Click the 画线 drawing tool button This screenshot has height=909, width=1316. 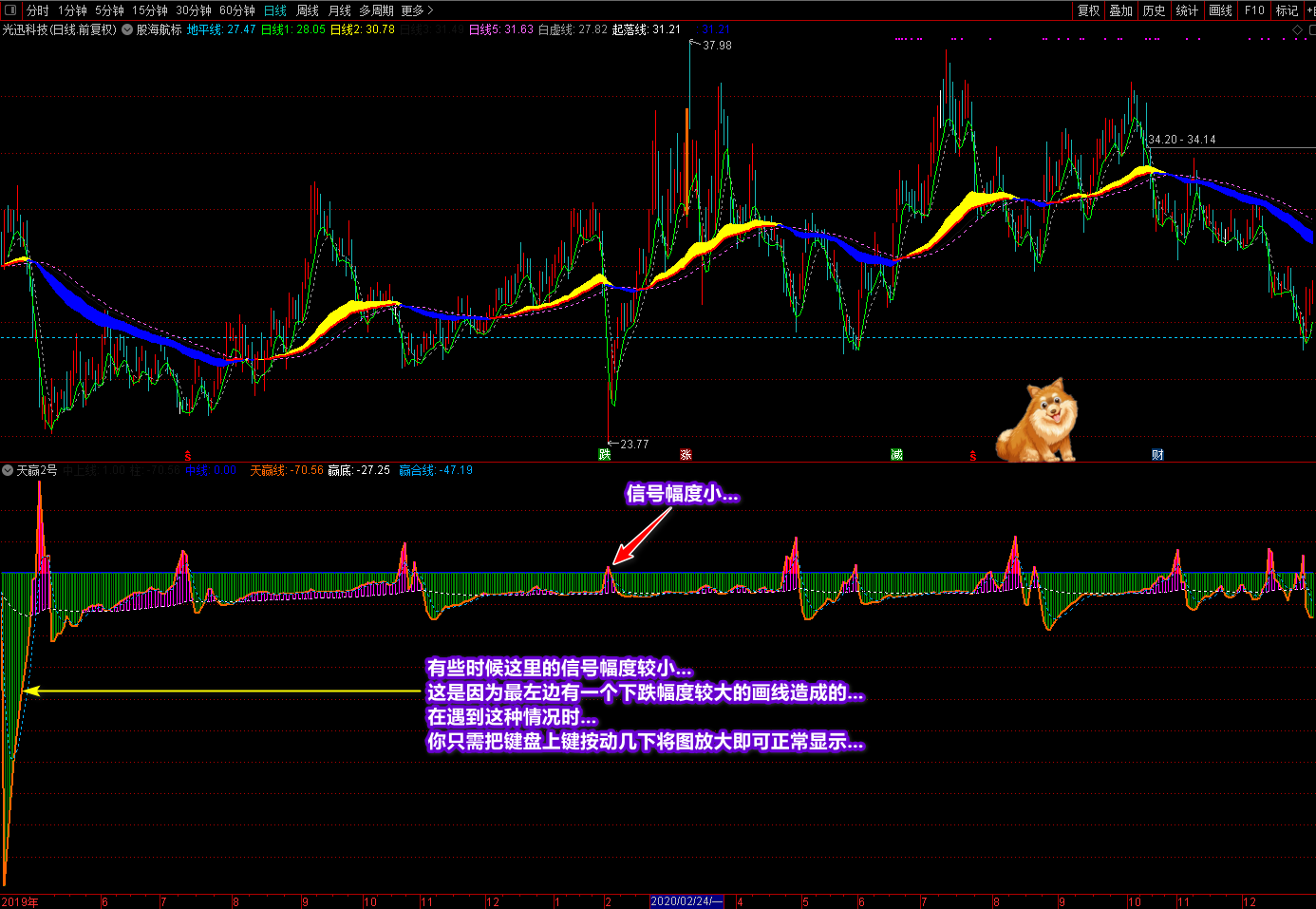pyautogui.click(x=1220, y=10)
